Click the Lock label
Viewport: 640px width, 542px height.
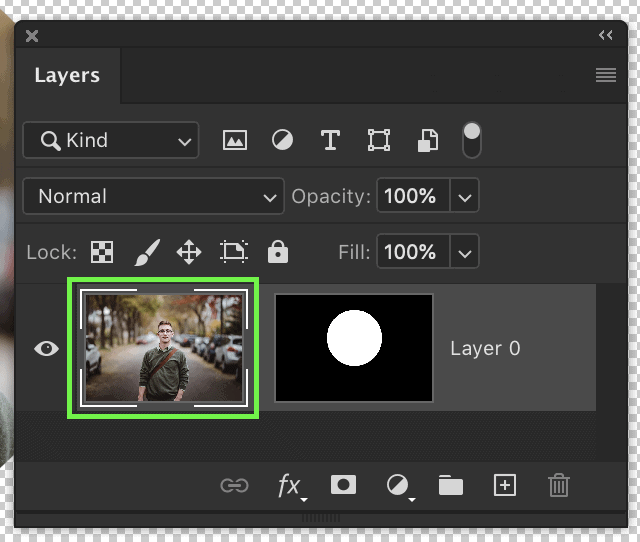point(51,252)
